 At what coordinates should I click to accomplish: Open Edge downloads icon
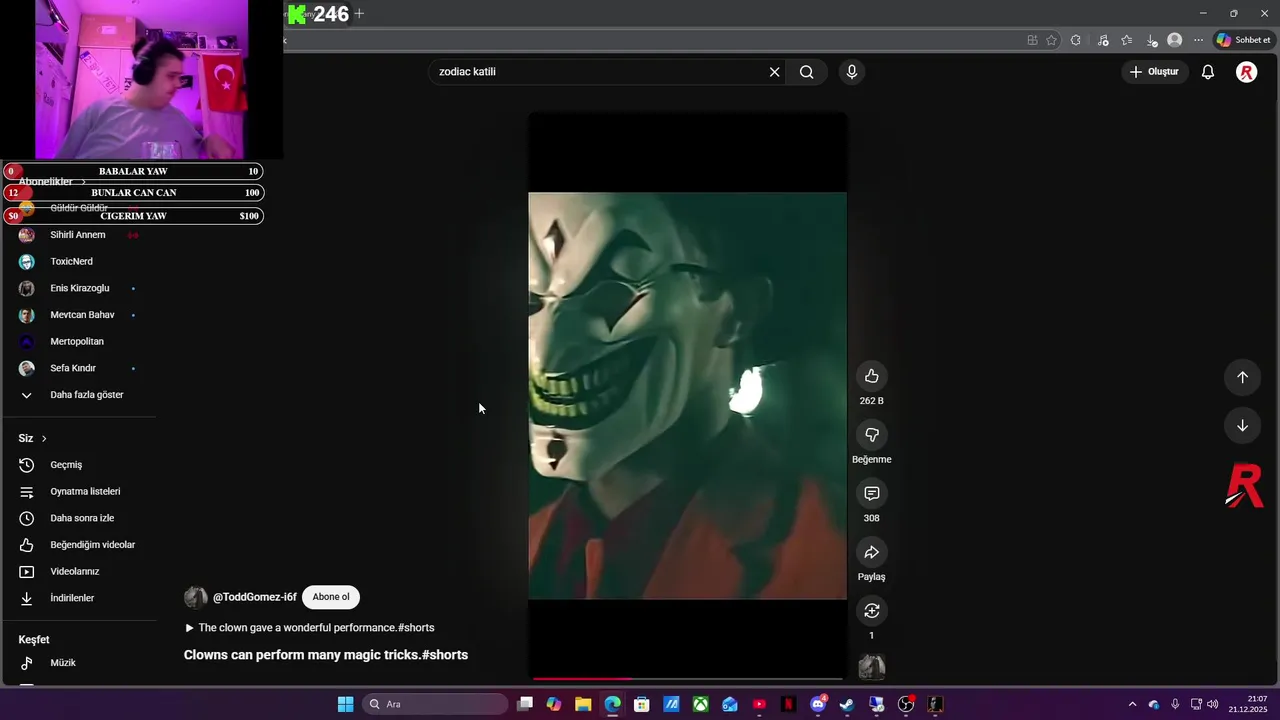pos(1152,40)
